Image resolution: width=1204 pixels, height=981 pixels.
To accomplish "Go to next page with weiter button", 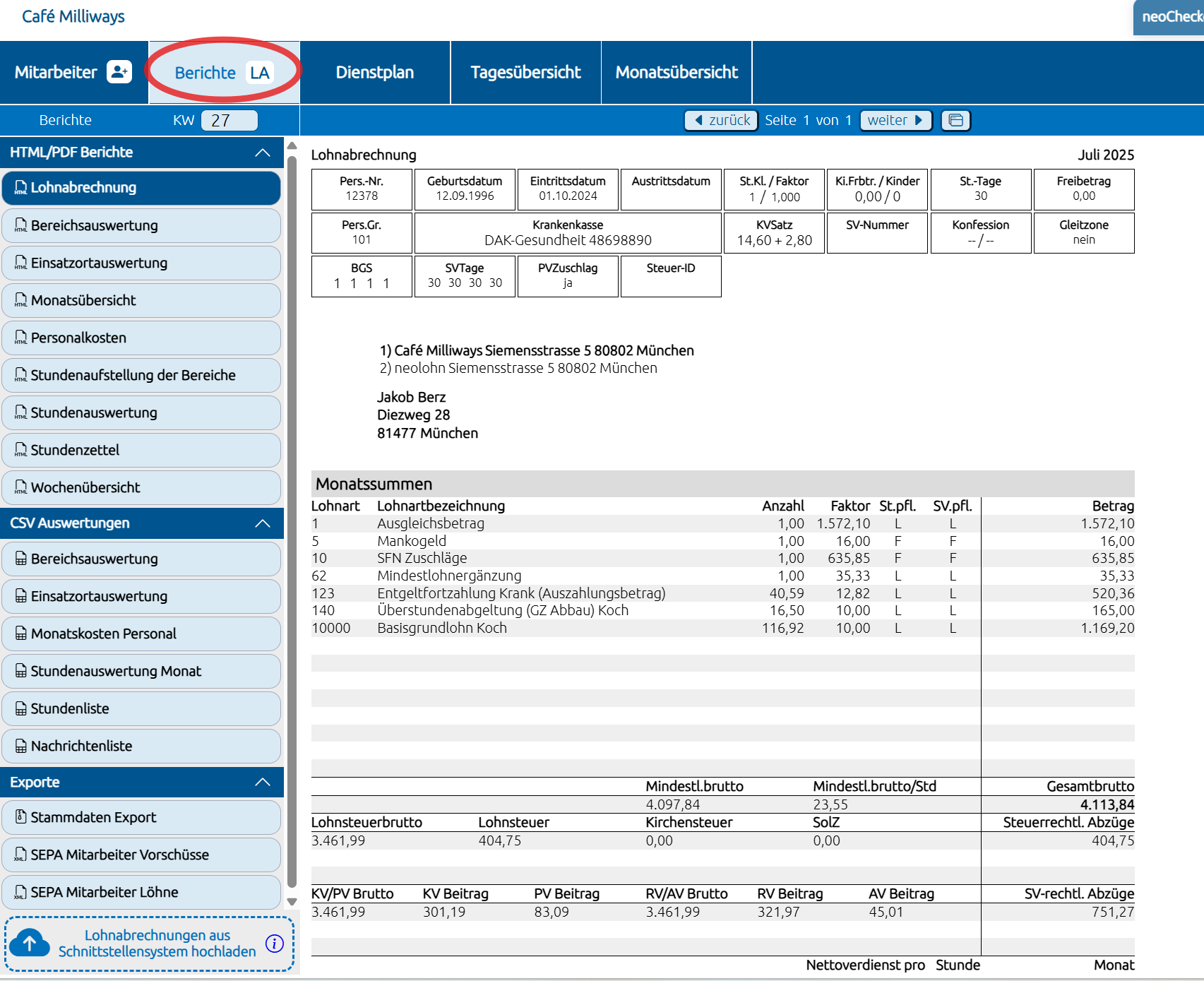I will (x=895, y=120).
